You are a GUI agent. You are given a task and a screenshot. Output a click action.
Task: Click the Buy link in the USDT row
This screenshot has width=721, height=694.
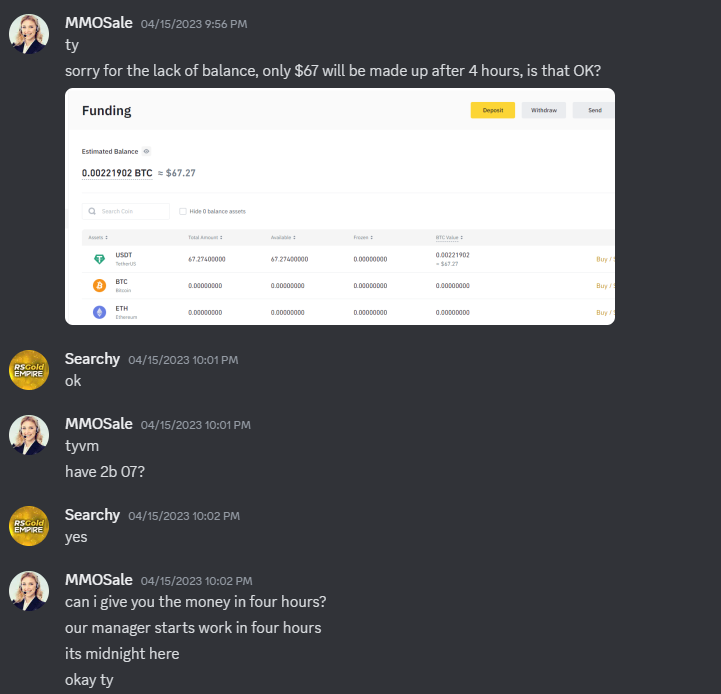pyautogui.click(x=601, y=259)
